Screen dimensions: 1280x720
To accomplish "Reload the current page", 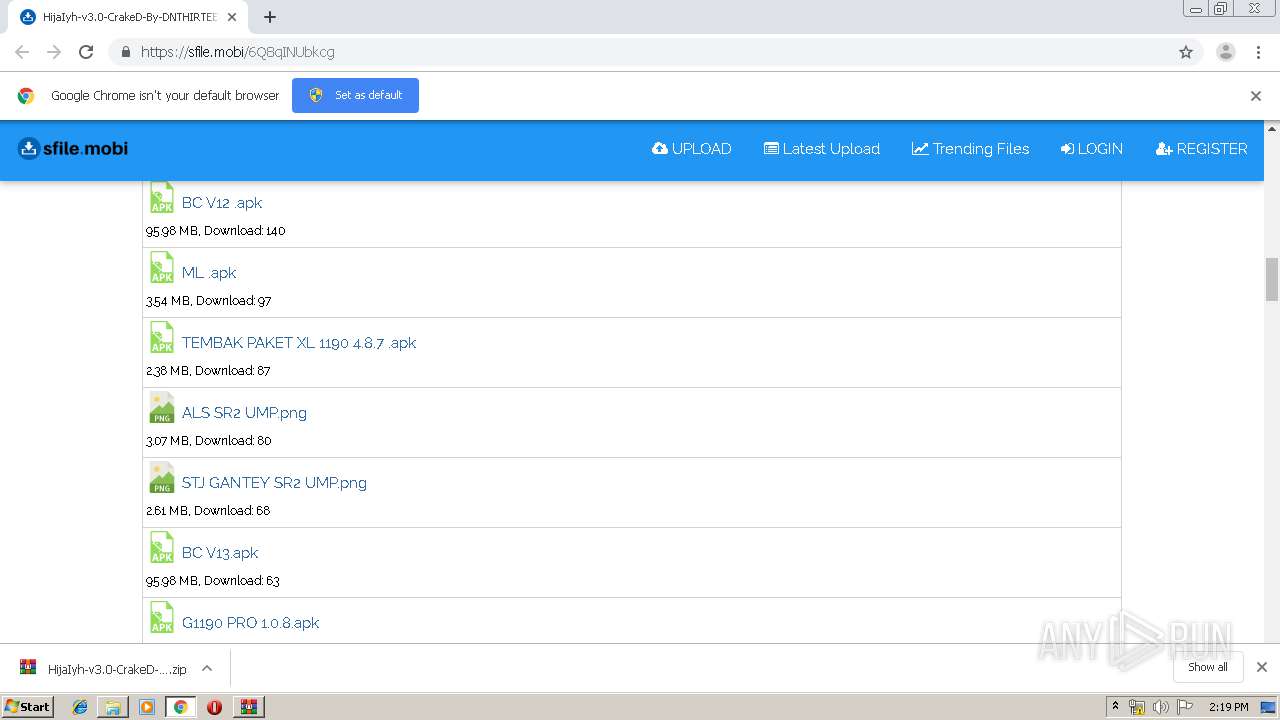I will click(x=86, y=52).
